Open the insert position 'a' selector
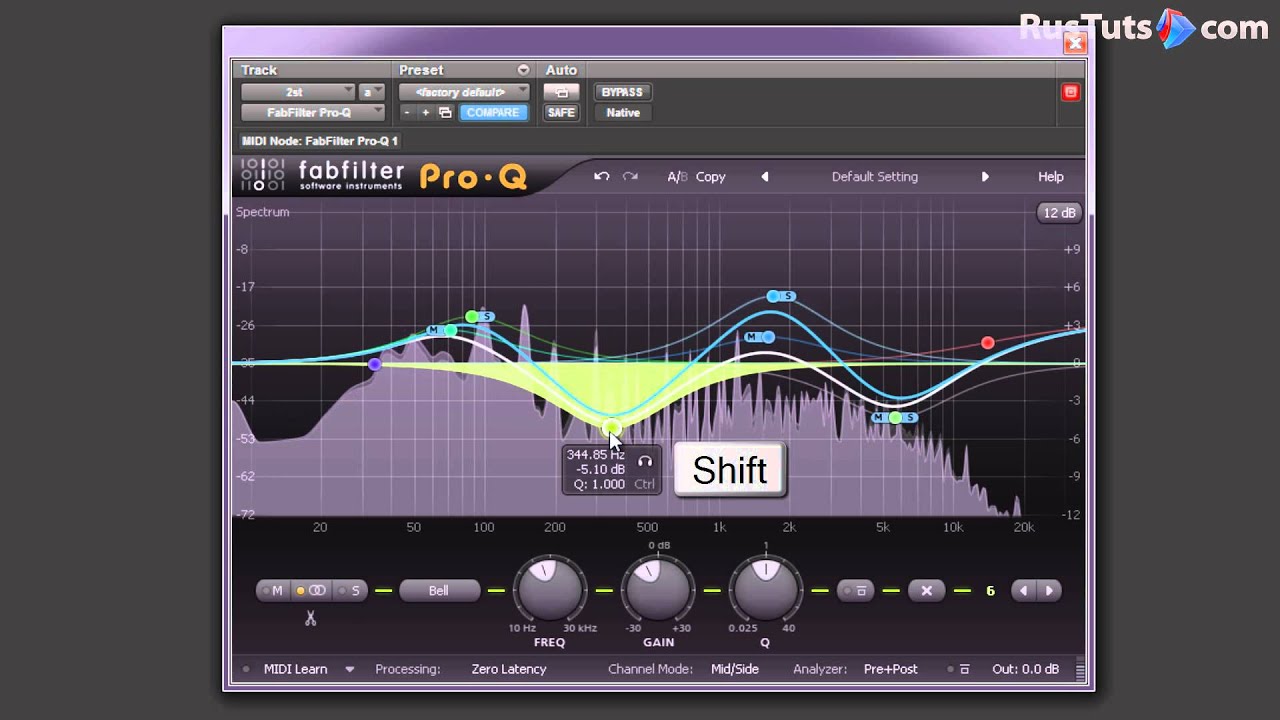The height and width of the screenshot is (720, 1280). (x=372, y=92)
